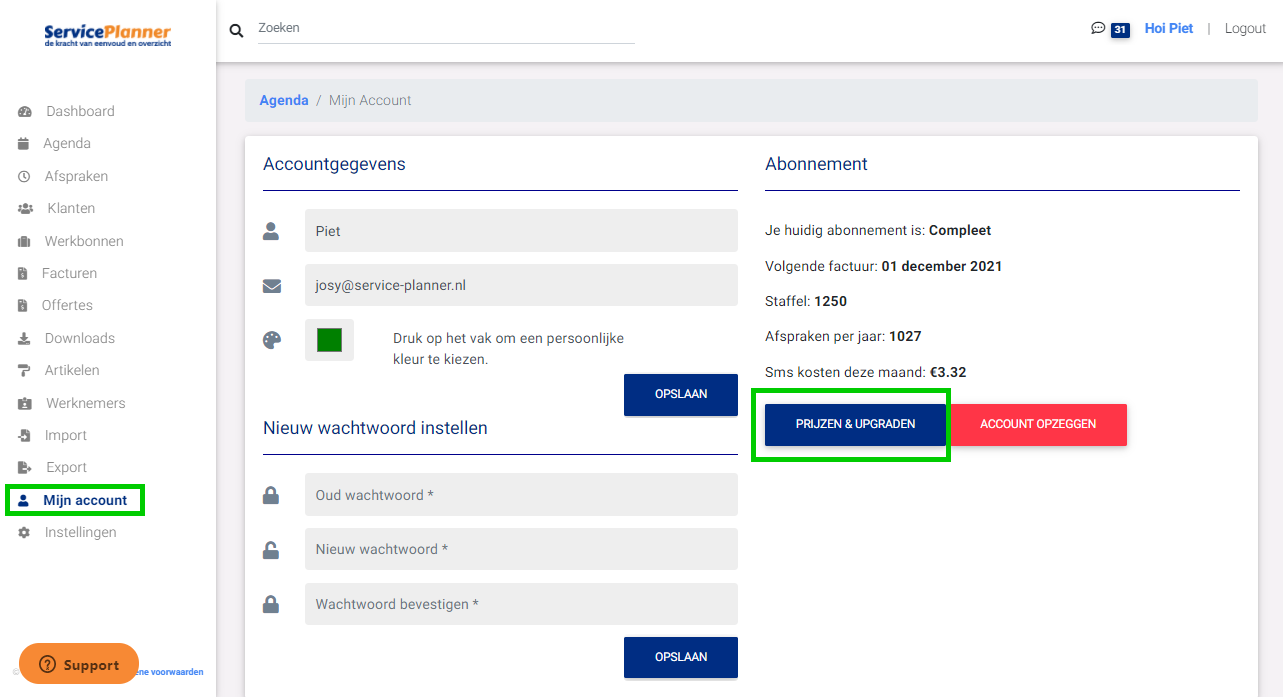Viewport: 1283px width, 697px height.
Task: Click the padlock icon beside Oud wachtwoord
Action: click(271, 495)
